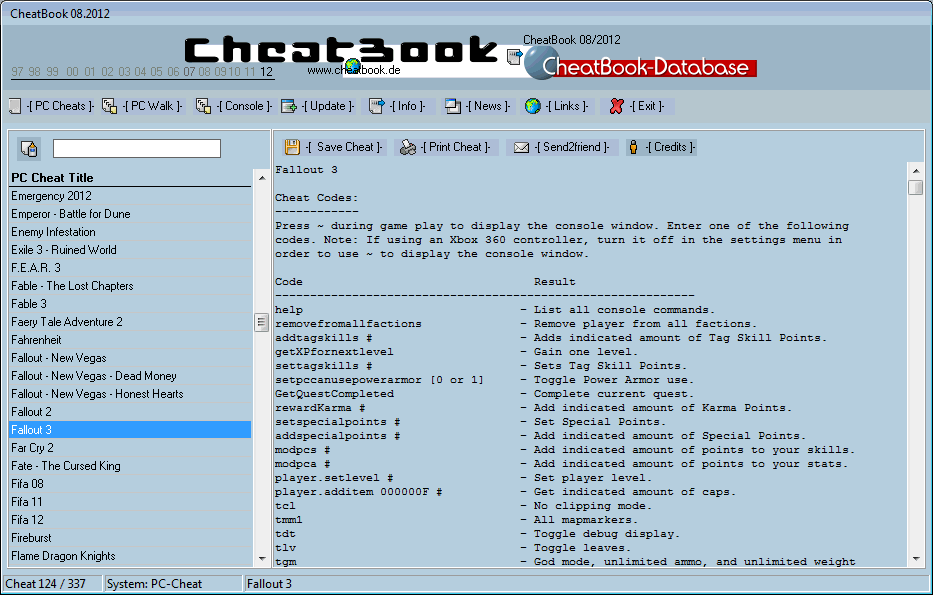Viewport: 933px width, 595px height.
Task: Select Far Cry 2 in the list
Action: click(130, 448)
